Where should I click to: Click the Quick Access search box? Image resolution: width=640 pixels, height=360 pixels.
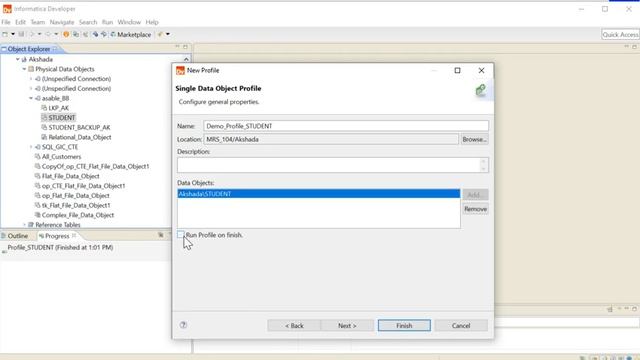[620, 35]
